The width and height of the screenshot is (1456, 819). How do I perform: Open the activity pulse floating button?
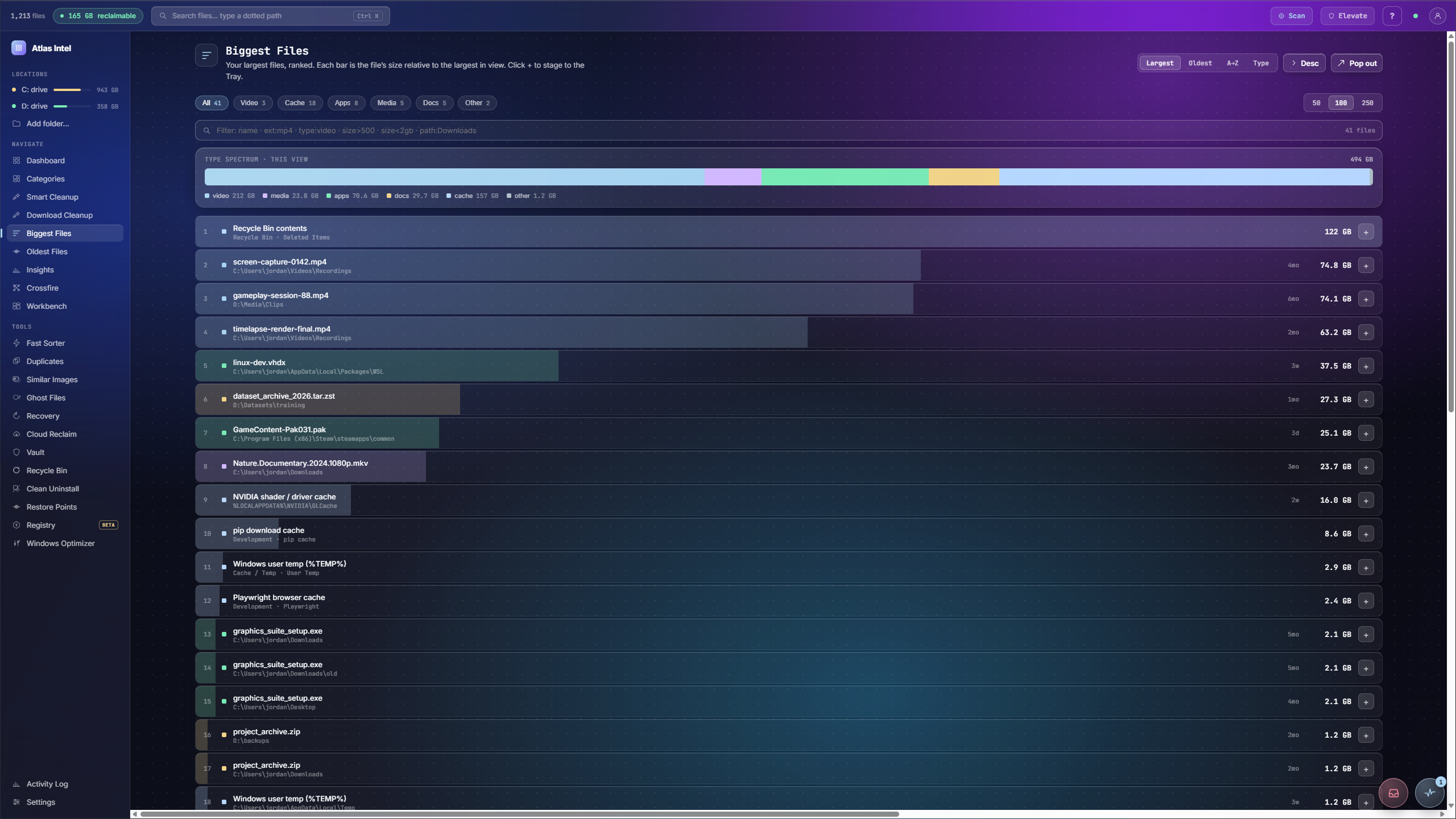[1429, 793]
